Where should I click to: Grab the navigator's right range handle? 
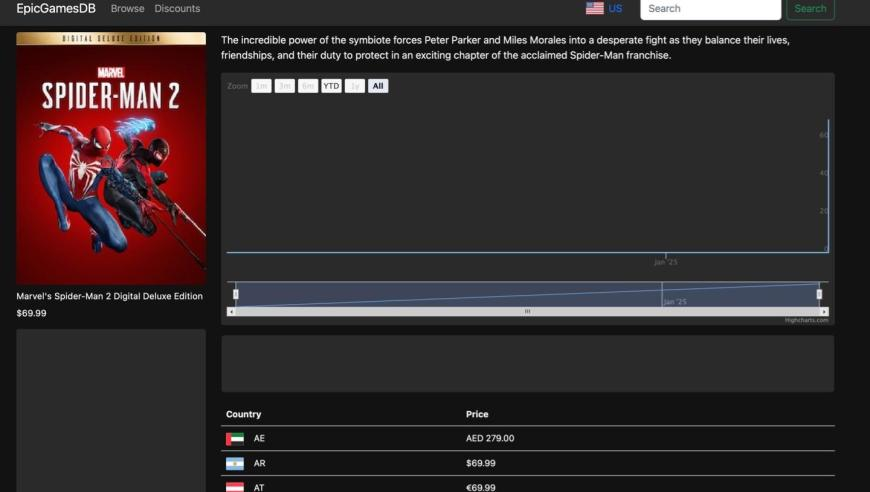pyautogui.click(x=819, y=294)
